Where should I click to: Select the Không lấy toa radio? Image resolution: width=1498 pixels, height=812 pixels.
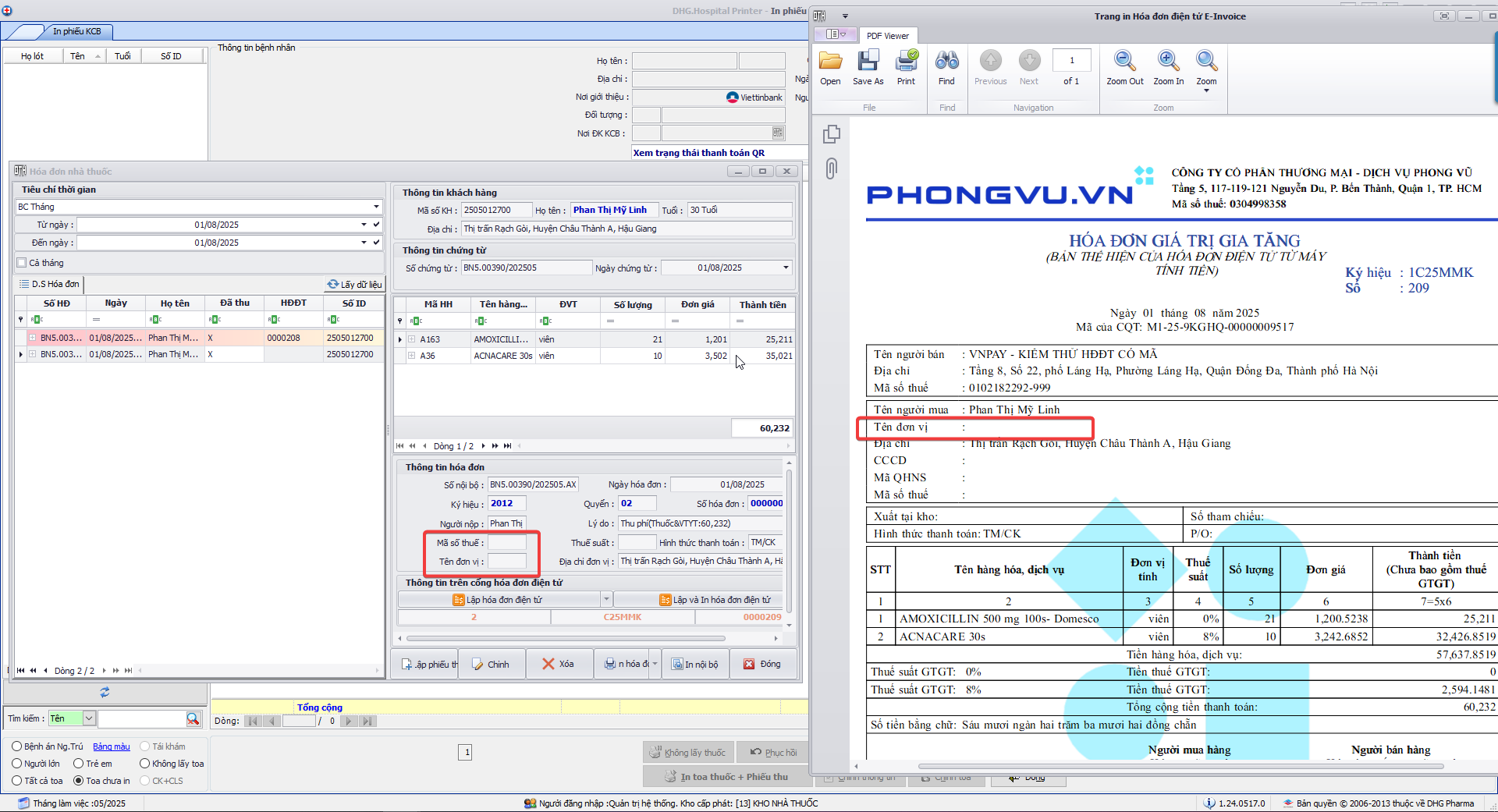click(144, 764)
